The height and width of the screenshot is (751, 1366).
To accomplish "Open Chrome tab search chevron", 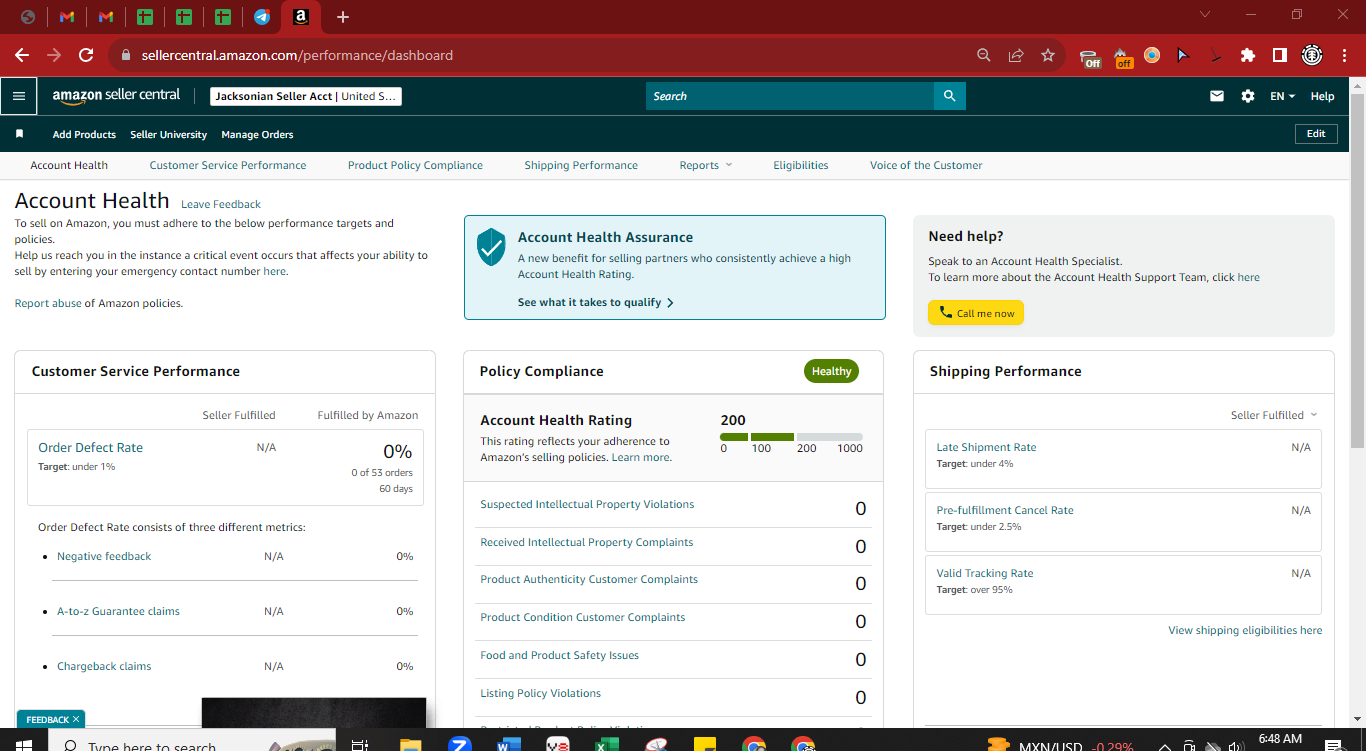I will coord(1205,15).
